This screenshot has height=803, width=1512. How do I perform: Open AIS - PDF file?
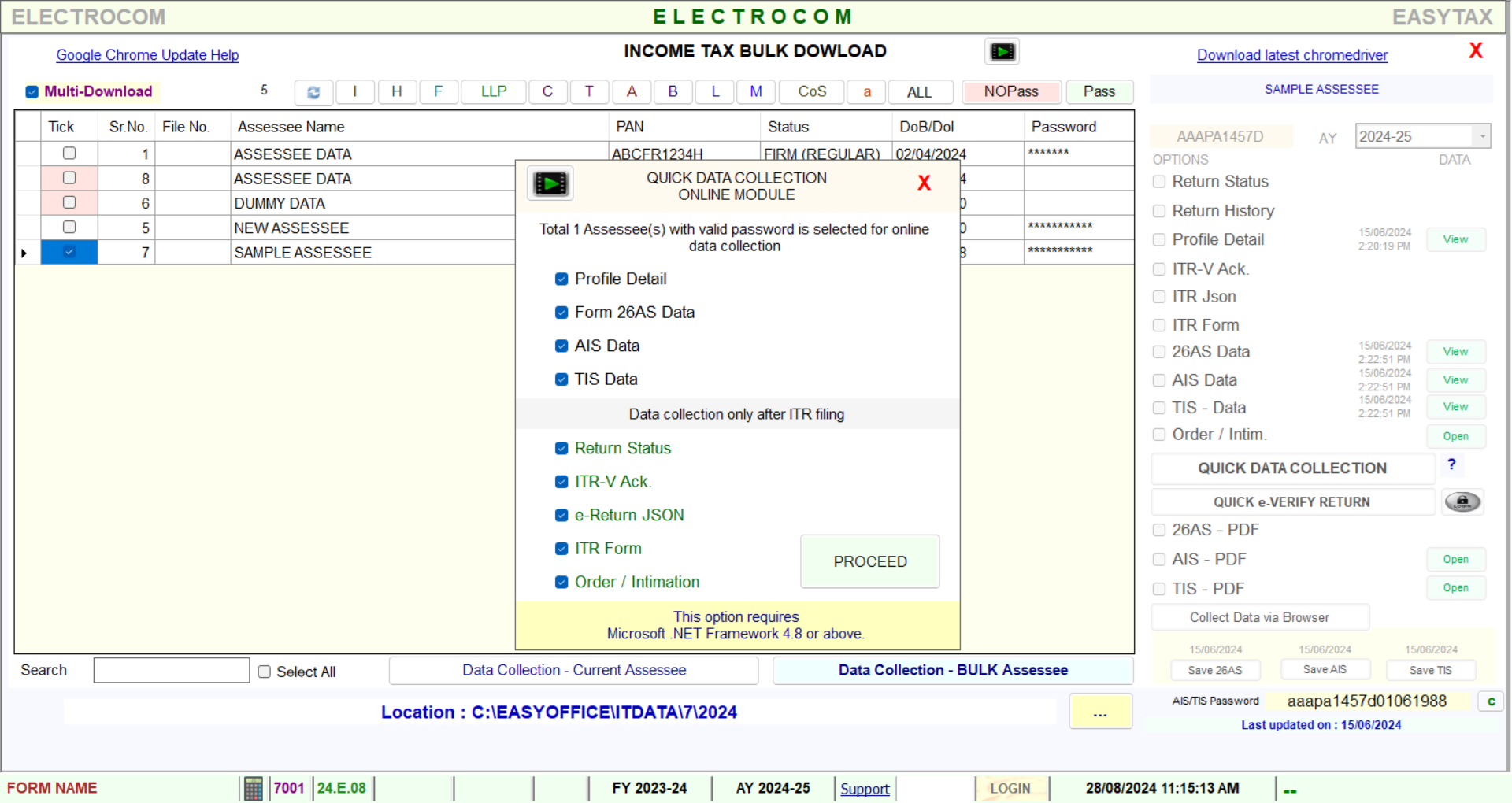coord(1456,559)
